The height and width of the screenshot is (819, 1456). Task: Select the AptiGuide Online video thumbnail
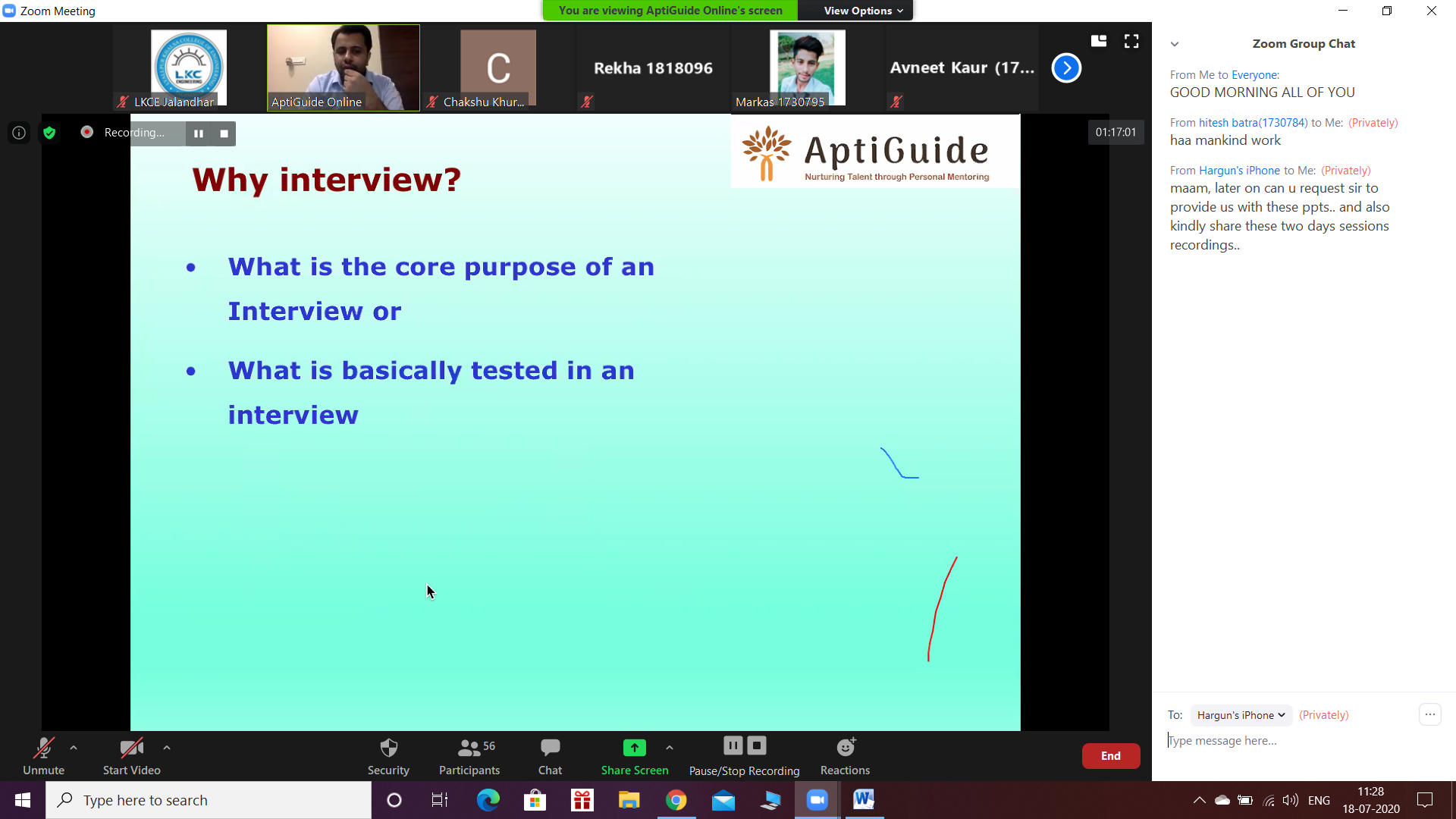344,68
